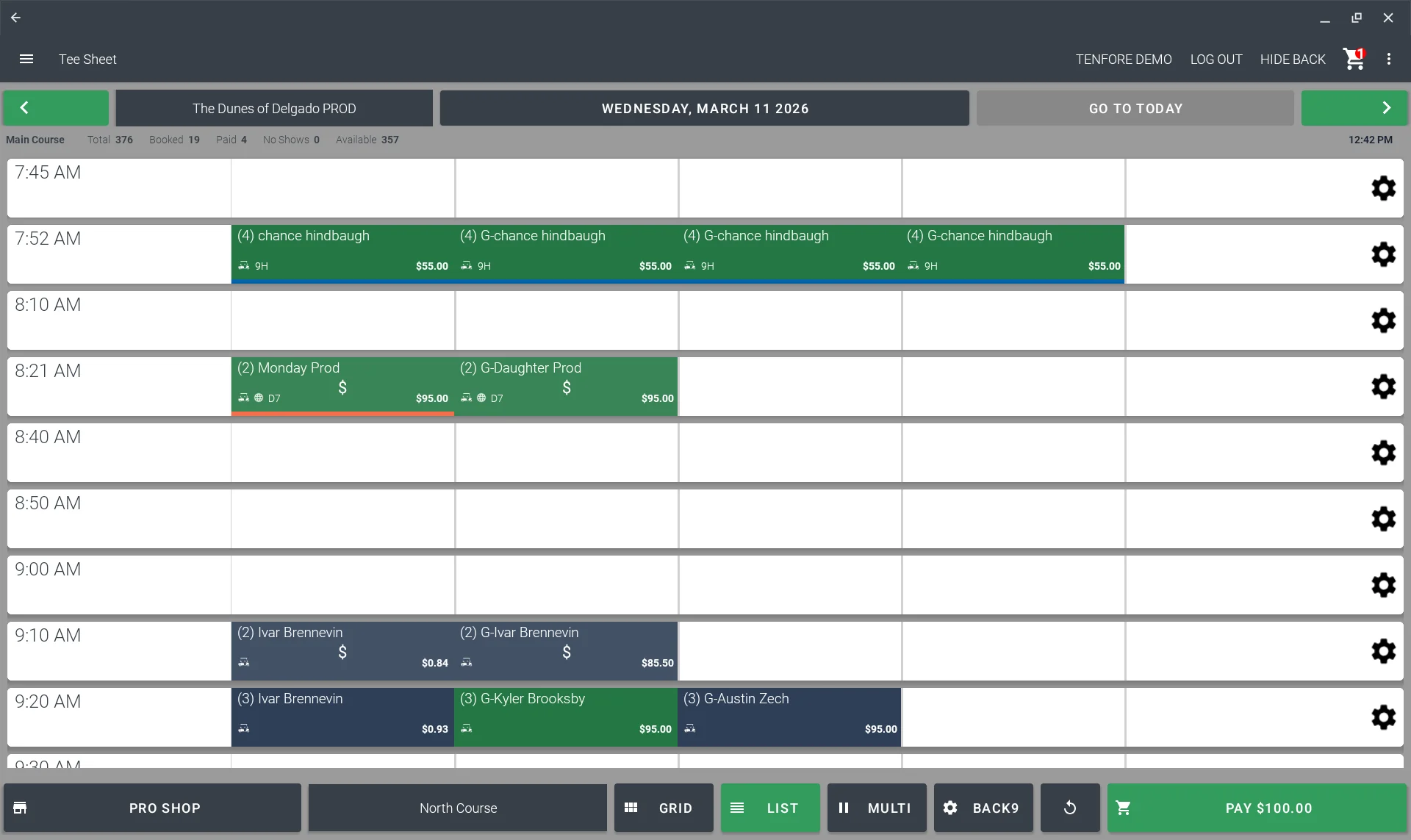Open the three-dot overflow menu
The width and height of the screenshot is (1411, 840).
[x=1388, y=59]
